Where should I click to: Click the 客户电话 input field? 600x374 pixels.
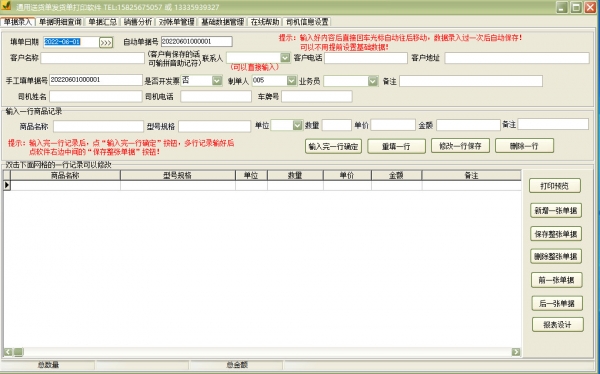[366, 58]
